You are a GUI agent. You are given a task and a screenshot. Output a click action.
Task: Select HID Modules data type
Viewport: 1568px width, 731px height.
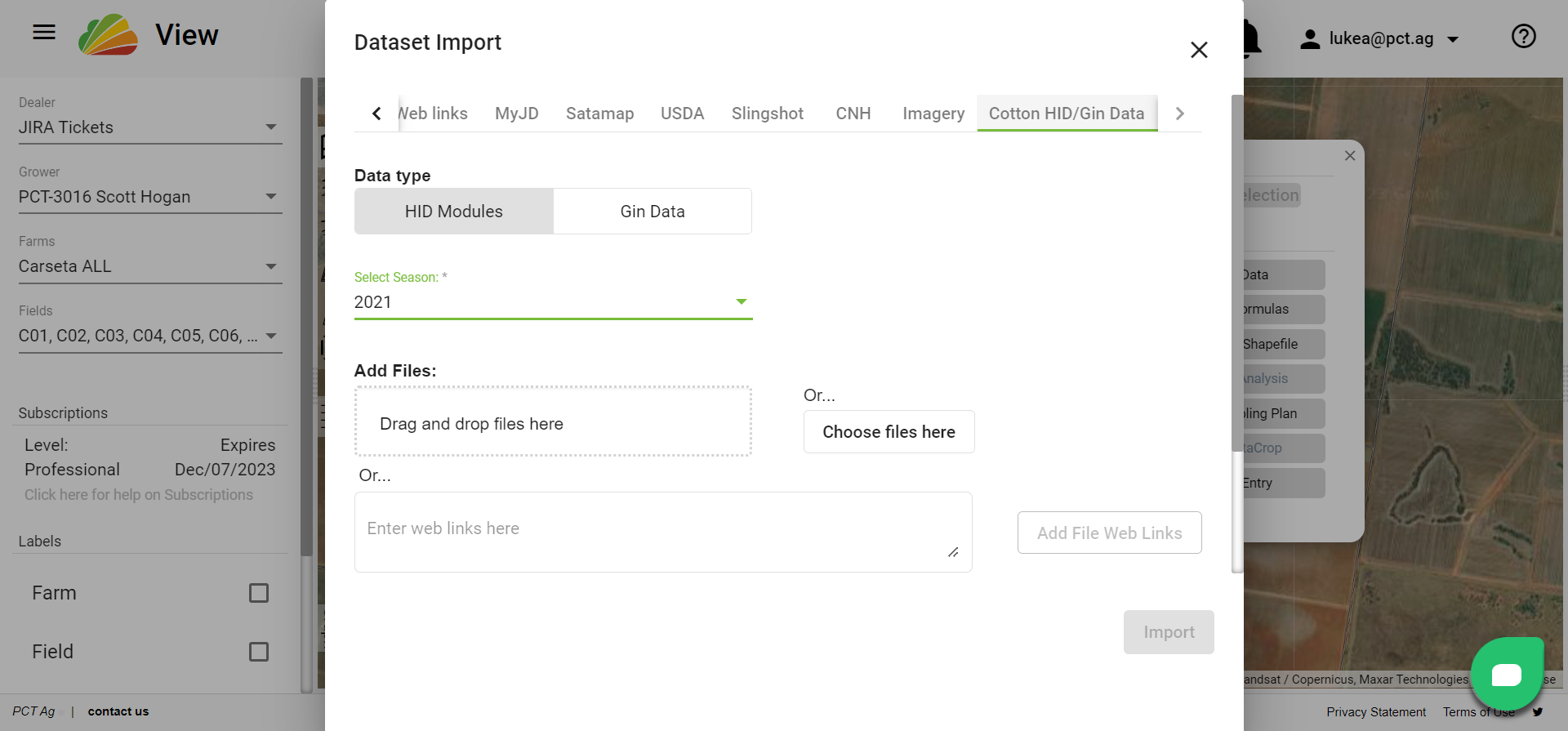pos(454,212)
